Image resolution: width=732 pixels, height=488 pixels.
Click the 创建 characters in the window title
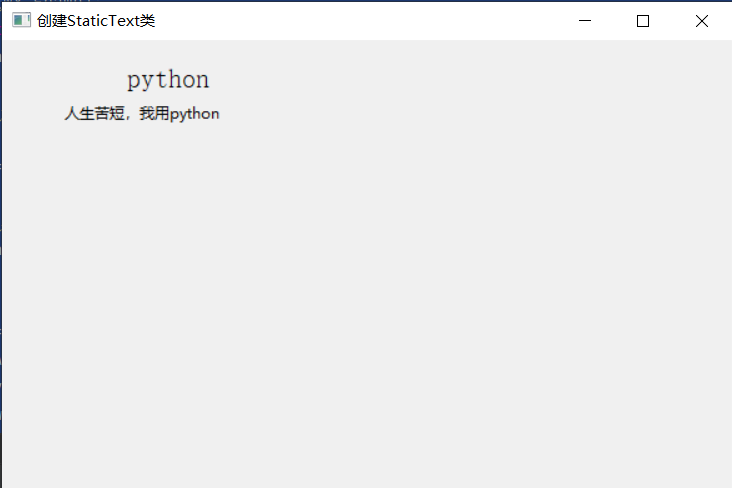(x=52, y=21)
